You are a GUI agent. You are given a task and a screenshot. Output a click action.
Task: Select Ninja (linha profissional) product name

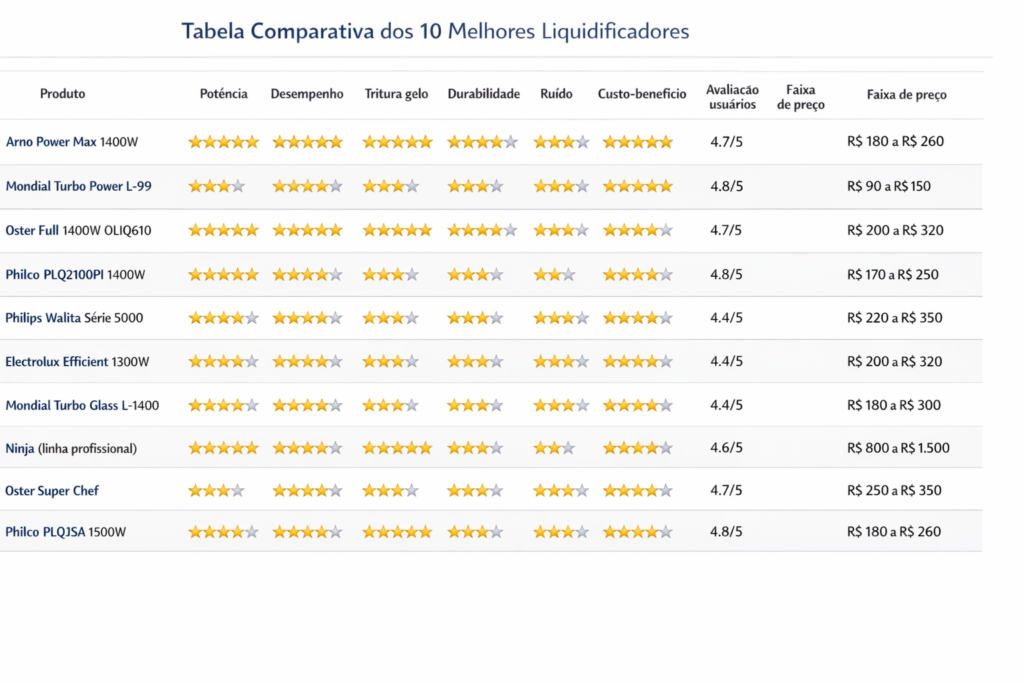tap(71, 449)
